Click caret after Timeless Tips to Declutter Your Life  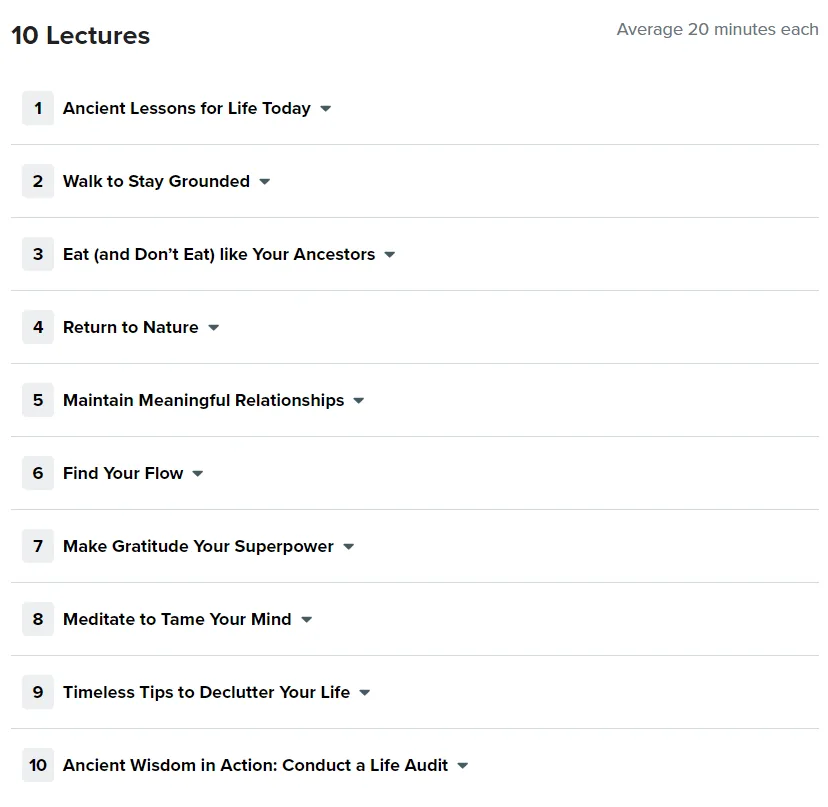click(x=364, y=692)
